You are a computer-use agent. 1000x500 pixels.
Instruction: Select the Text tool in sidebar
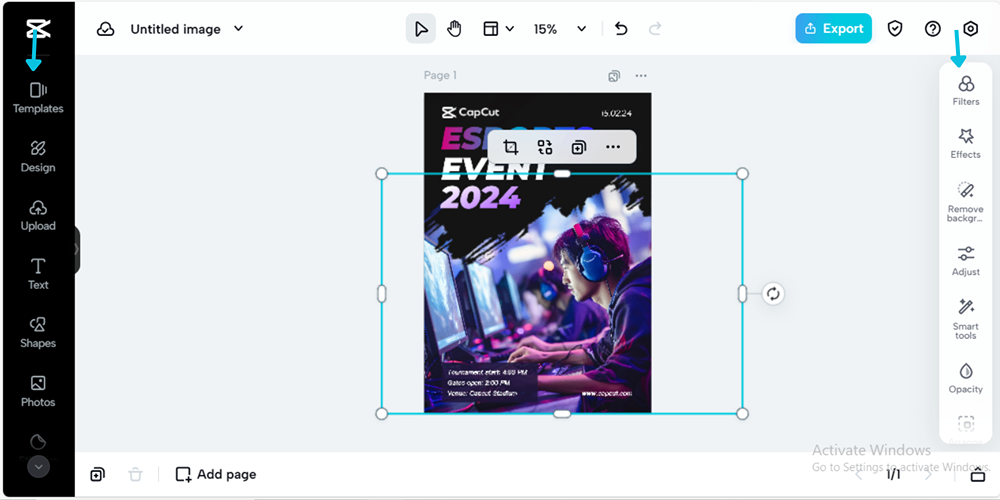[38, 274]
